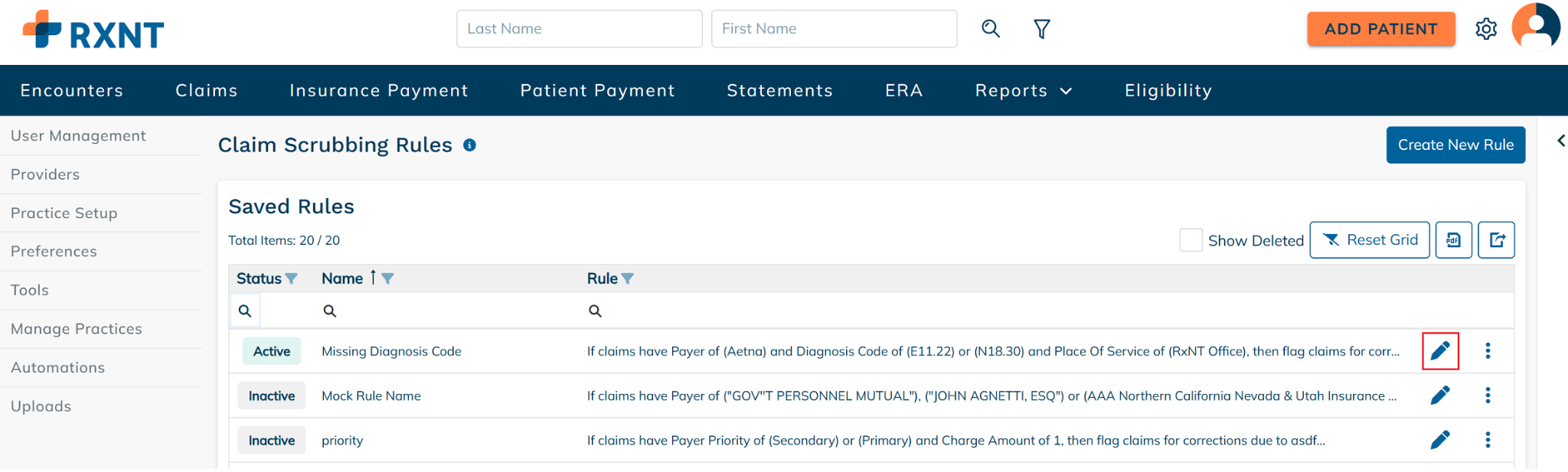This screenshot has height=472, width=1568.
Task: Click the export grid icon button
Action: (x=1496, y=240)
